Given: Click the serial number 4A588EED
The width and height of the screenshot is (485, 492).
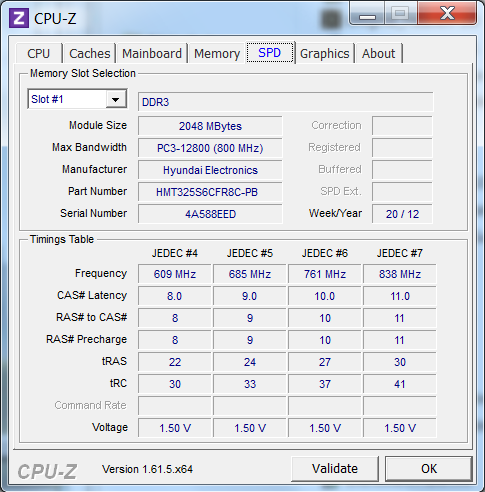Looking at the screenshot, I should click(x=210, y=214).
